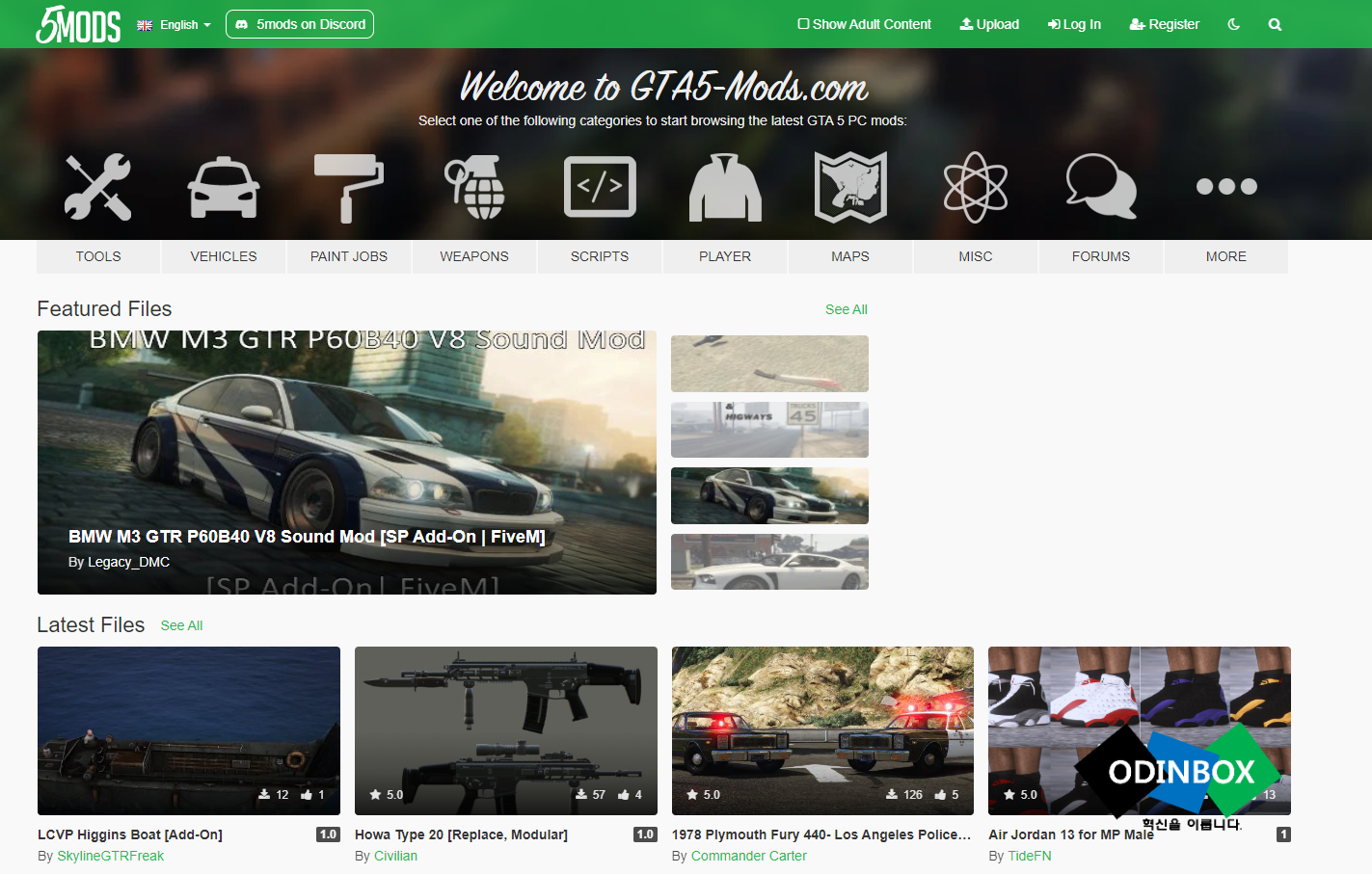Visit author Commander Carter profile

(x=749, y=856)
